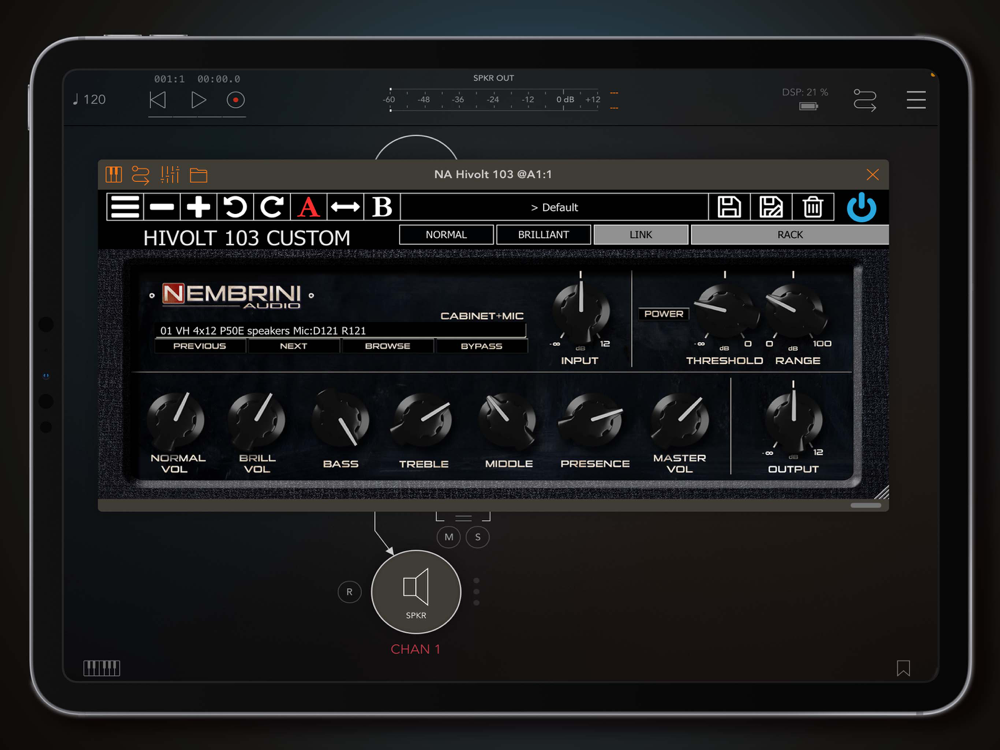This screenshot has width=1000, height=750.
Task: Click the minus zoom-out icon
Action: click(x=162, y=207)
